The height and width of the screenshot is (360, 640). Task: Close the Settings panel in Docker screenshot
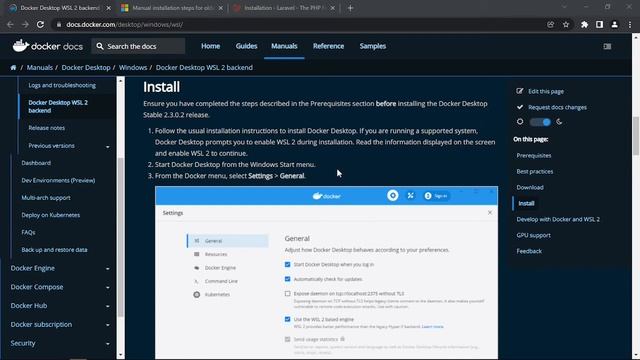(490, 213)
